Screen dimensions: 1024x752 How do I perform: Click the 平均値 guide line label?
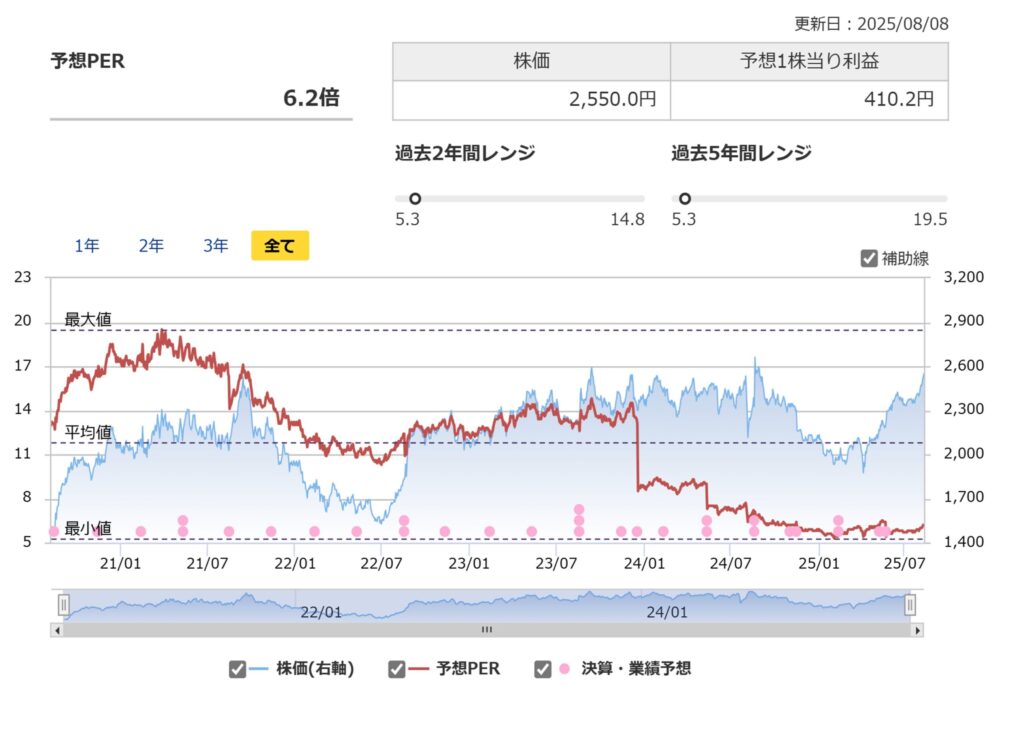(88, 432)
